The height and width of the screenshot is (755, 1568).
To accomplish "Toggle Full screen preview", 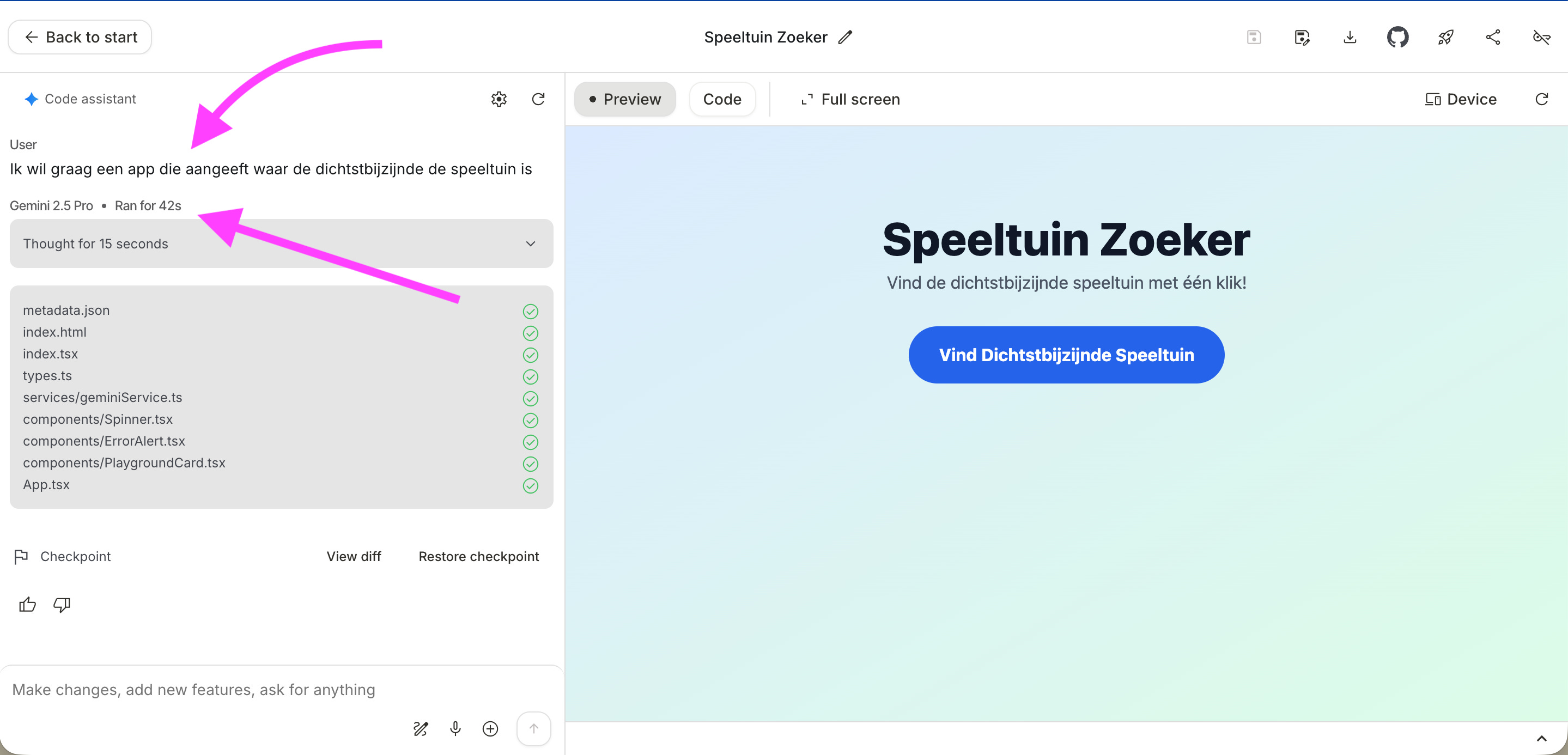I will tap(850, 99).
